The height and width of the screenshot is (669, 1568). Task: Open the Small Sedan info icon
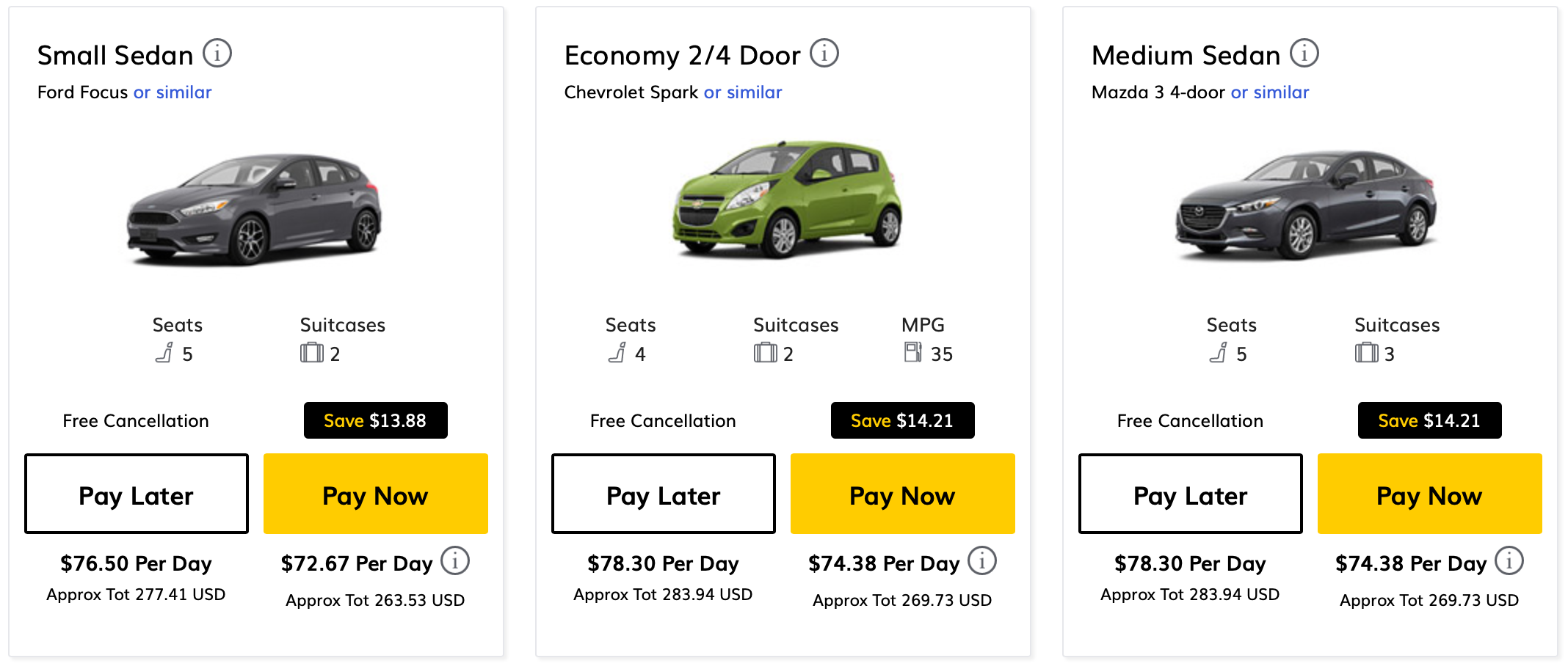pos(217,53)
